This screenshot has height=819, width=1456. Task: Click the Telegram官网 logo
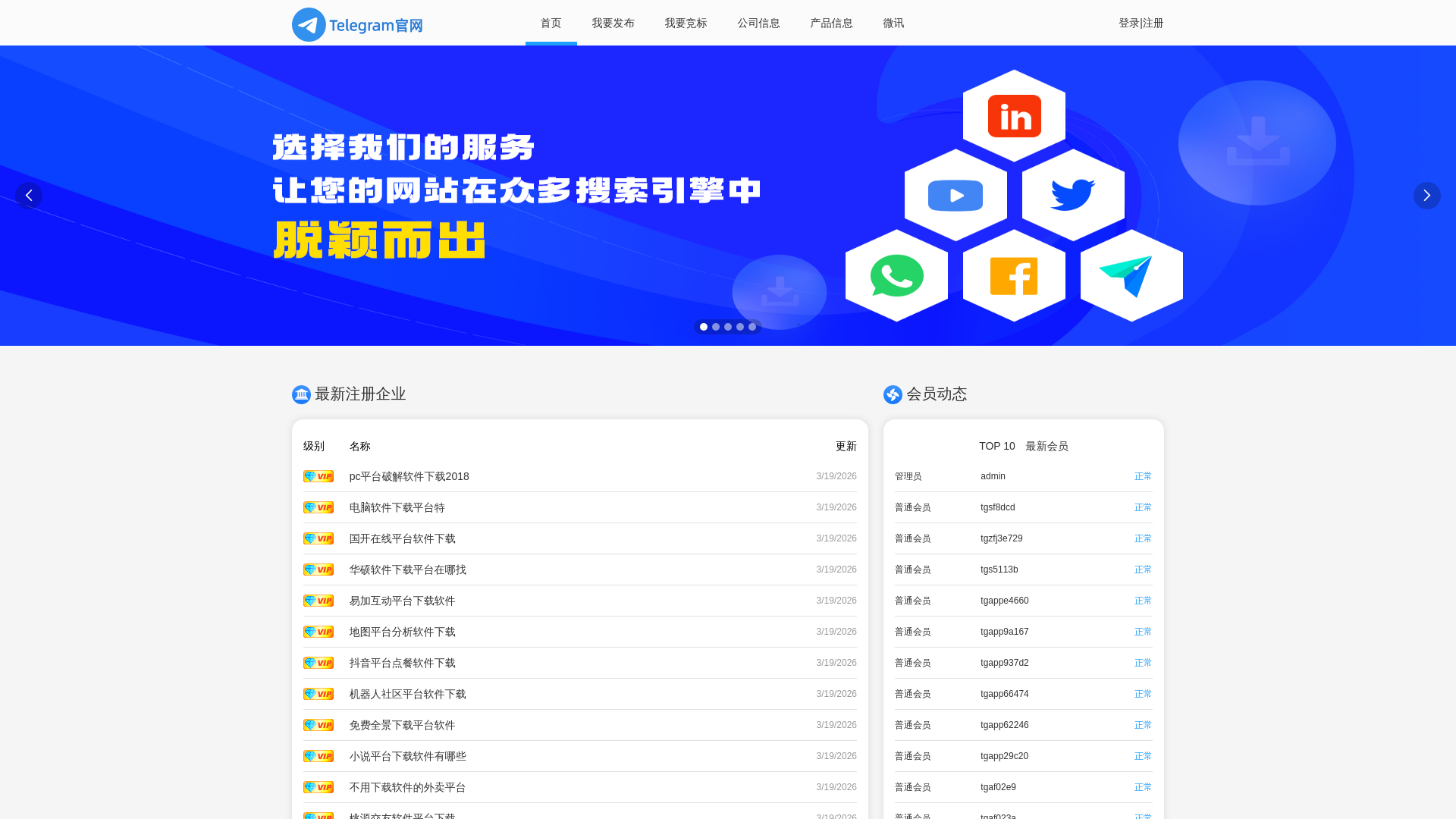click(357, 24)
